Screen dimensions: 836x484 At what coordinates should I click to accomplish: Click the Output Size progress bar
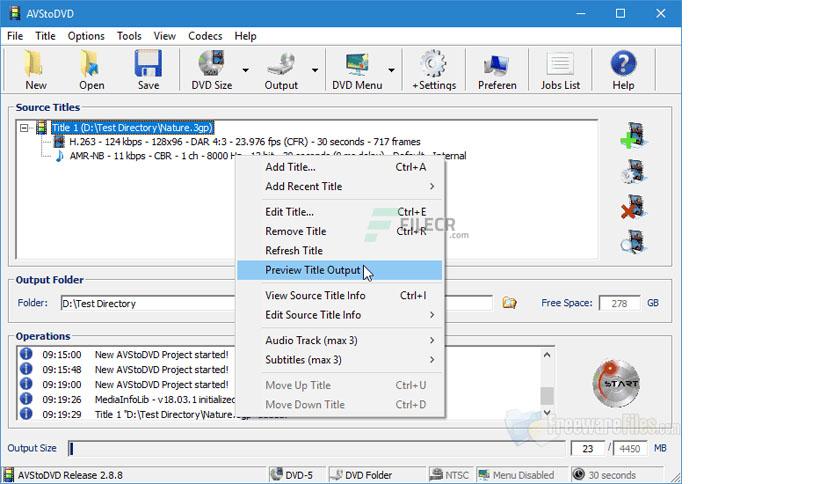[316, 448]
